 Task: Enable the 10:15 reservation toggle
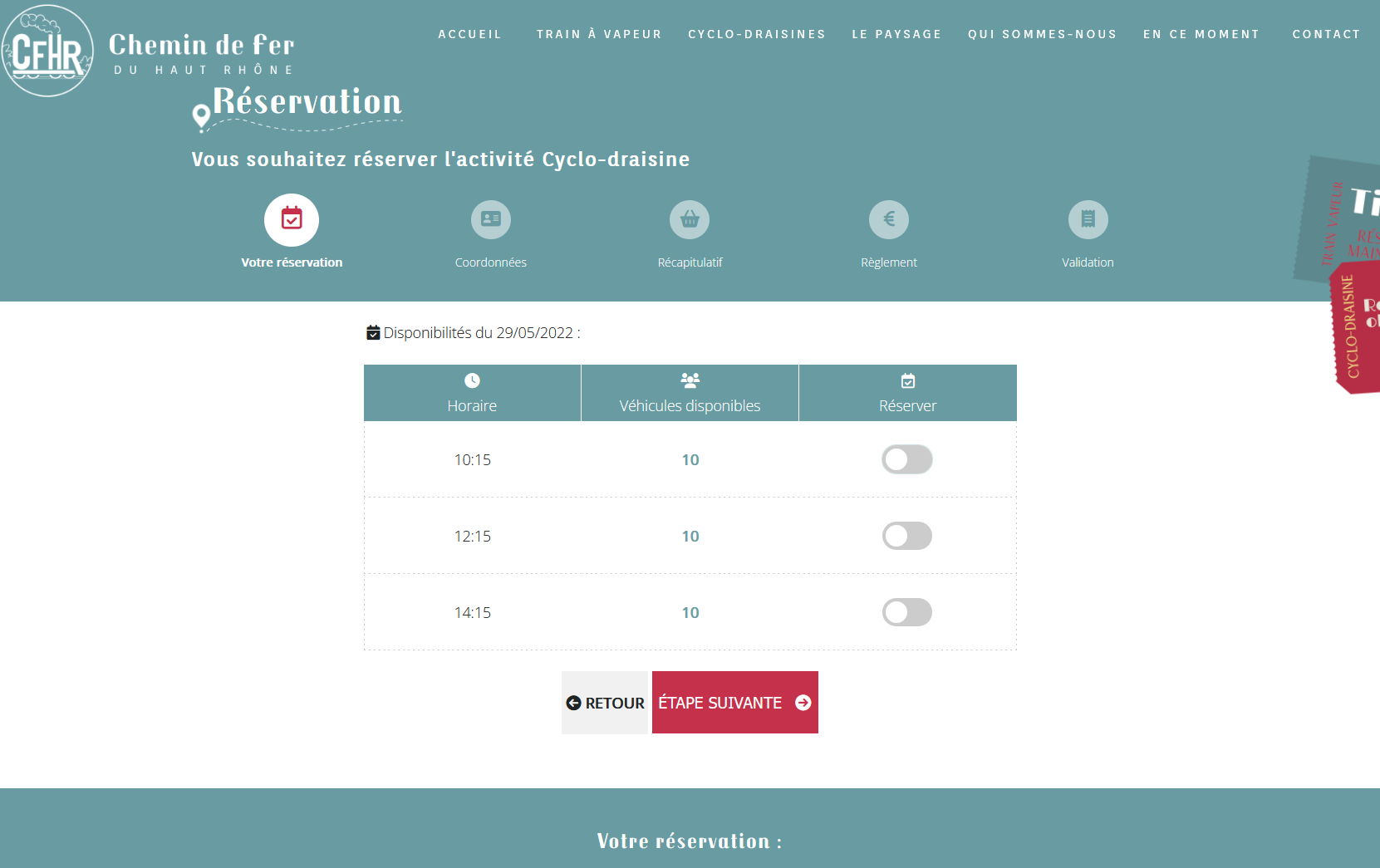906,459
